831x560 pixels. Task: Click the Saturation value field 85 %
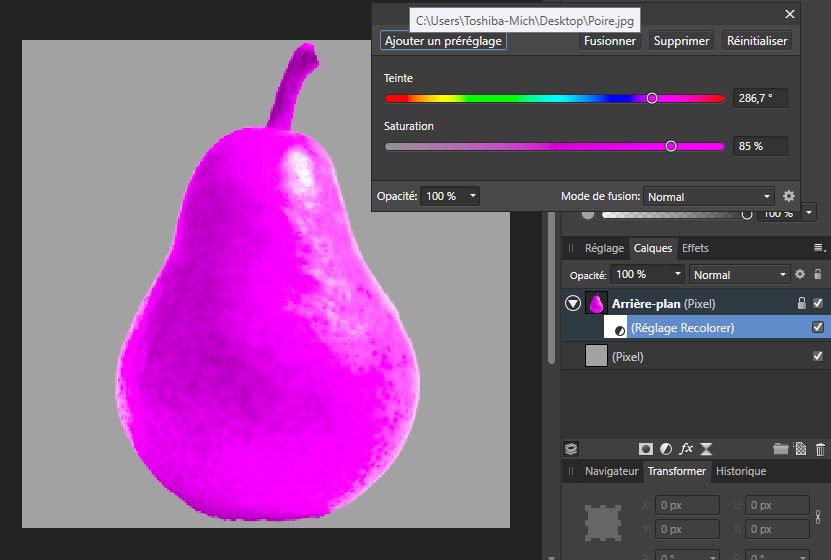point(760,146)
